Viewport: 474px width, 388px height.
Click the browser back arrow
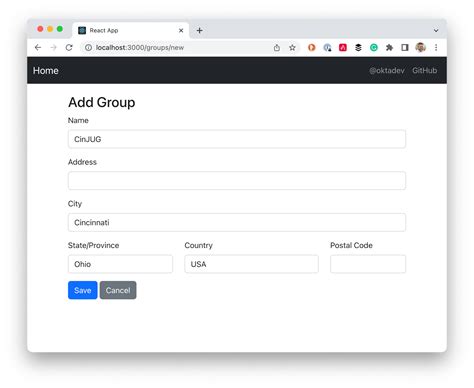click(38, 48)
